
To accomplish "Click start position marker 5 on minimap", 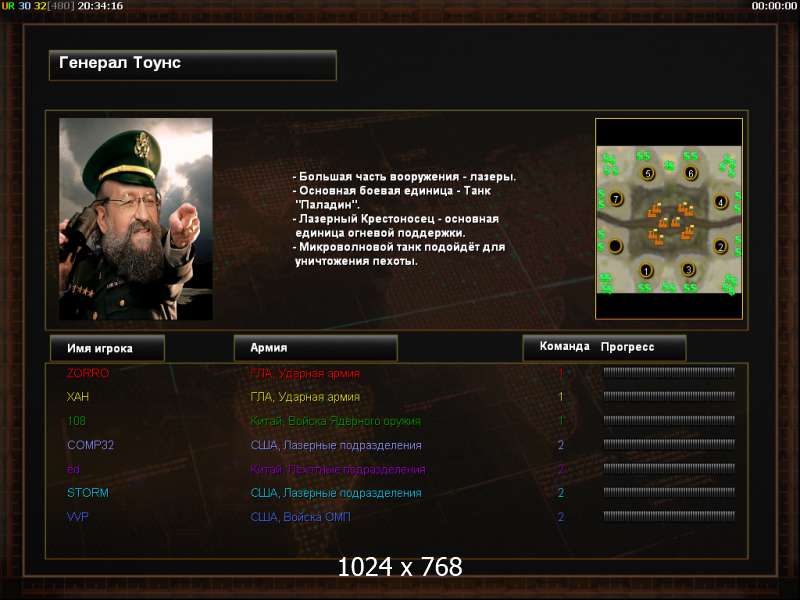I will [x=647, y=173].
